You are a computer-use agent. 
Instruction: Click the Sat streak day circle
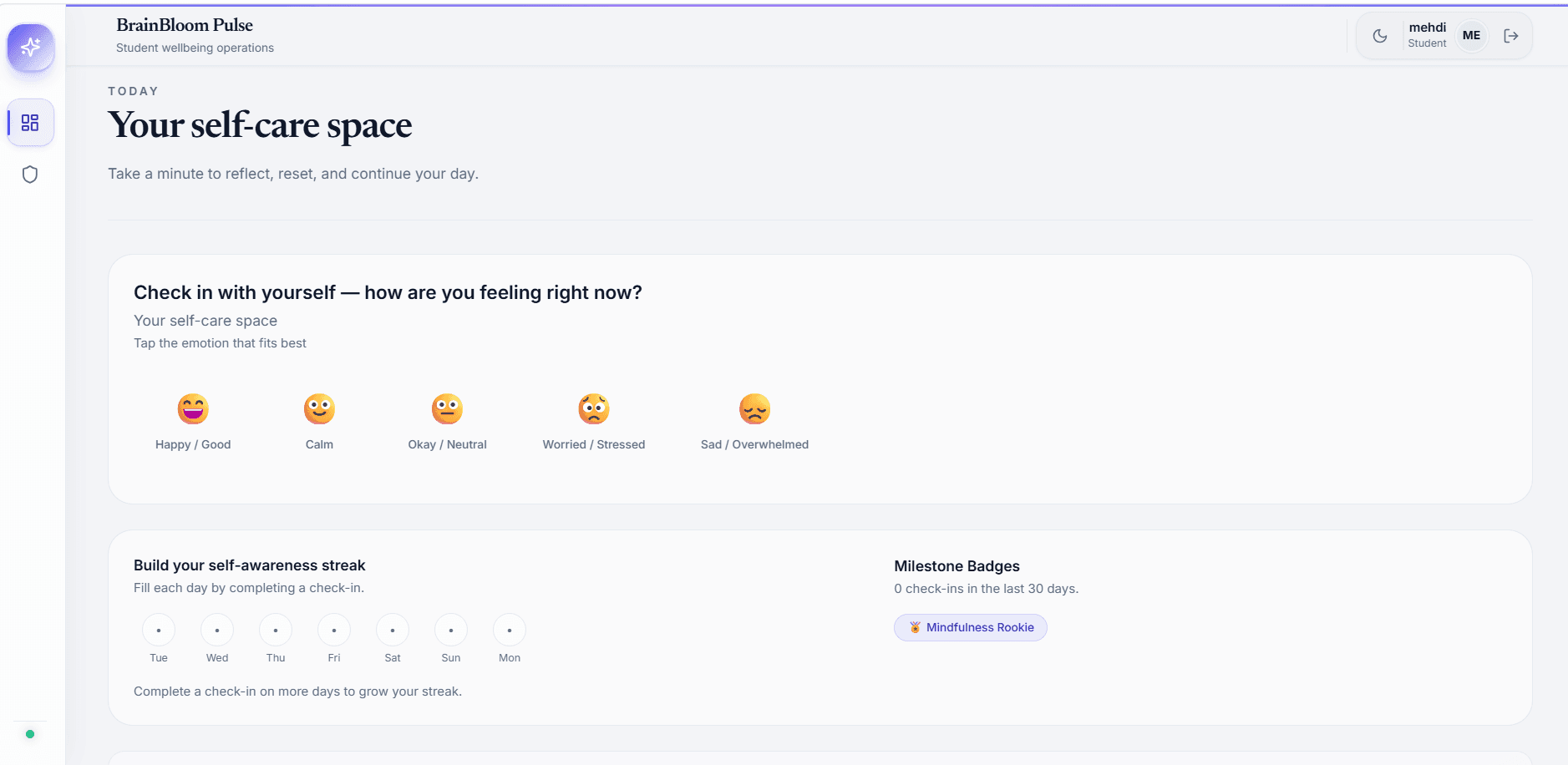click(x=393, y=630)
